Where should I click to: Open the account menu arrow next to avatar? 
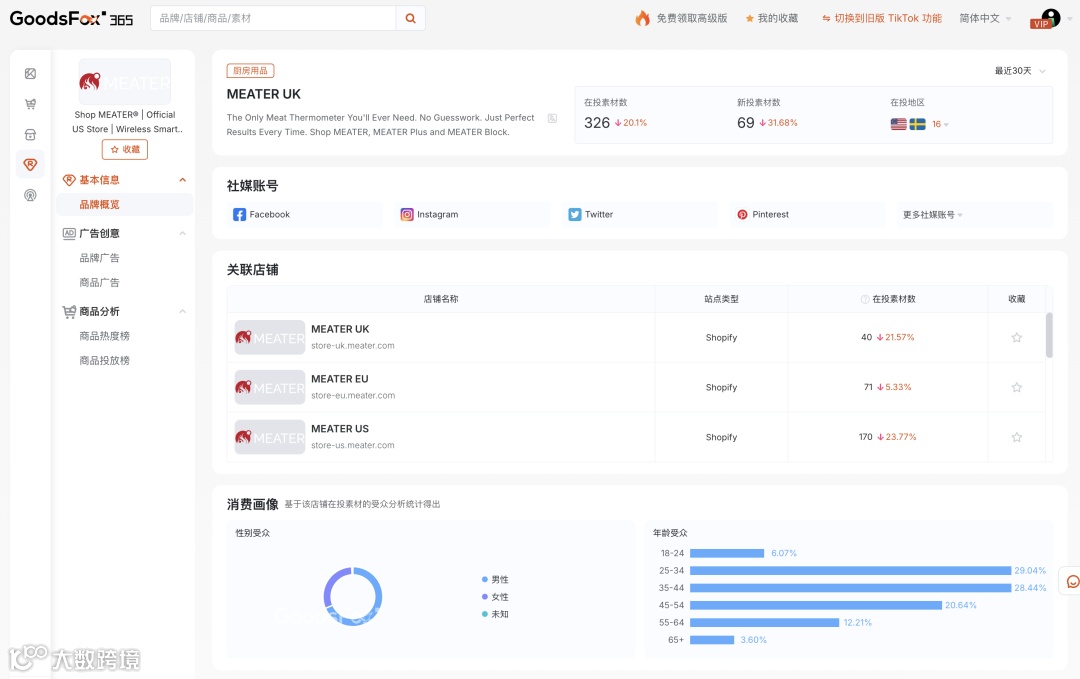pos(1070,19)
